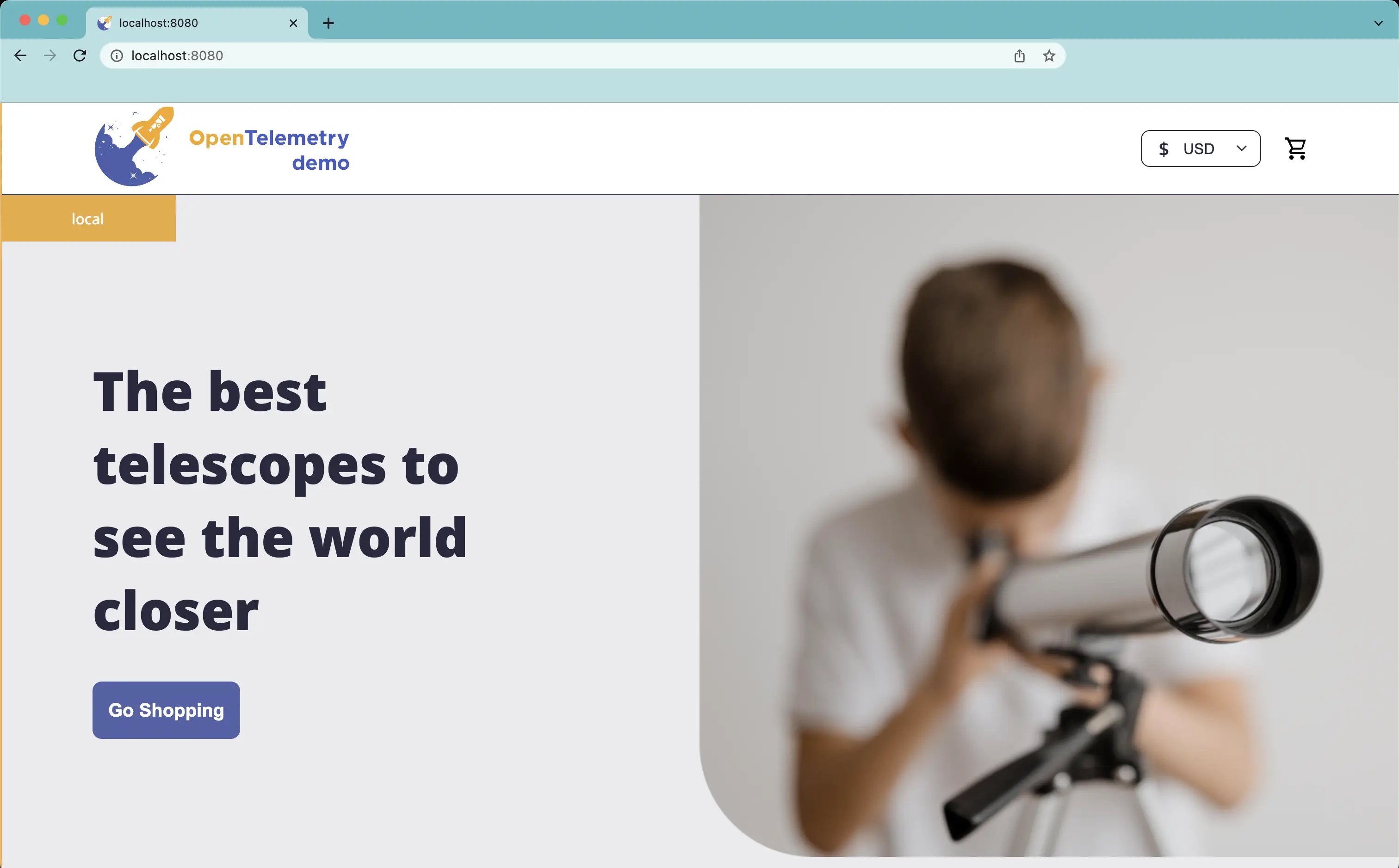Click the telescope hero image
The width and height of the screenshot is (1399, 868).
1048,525
